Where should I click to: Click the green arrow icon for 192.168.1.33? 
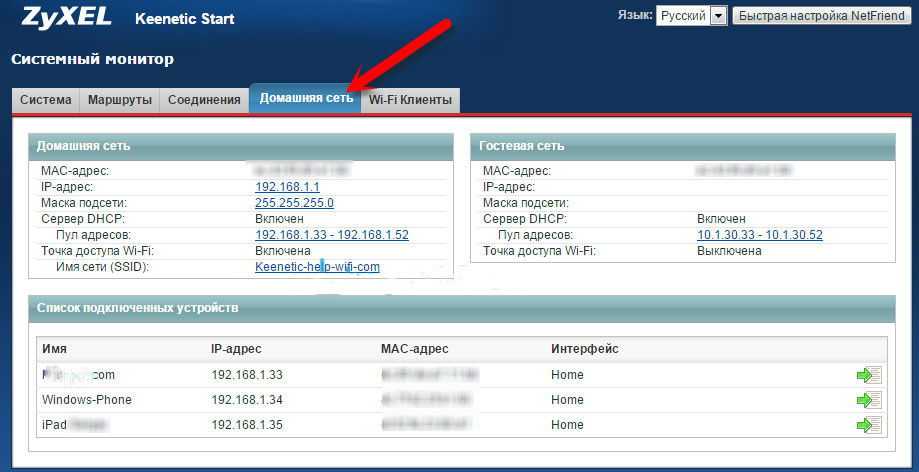click(867, 375)
